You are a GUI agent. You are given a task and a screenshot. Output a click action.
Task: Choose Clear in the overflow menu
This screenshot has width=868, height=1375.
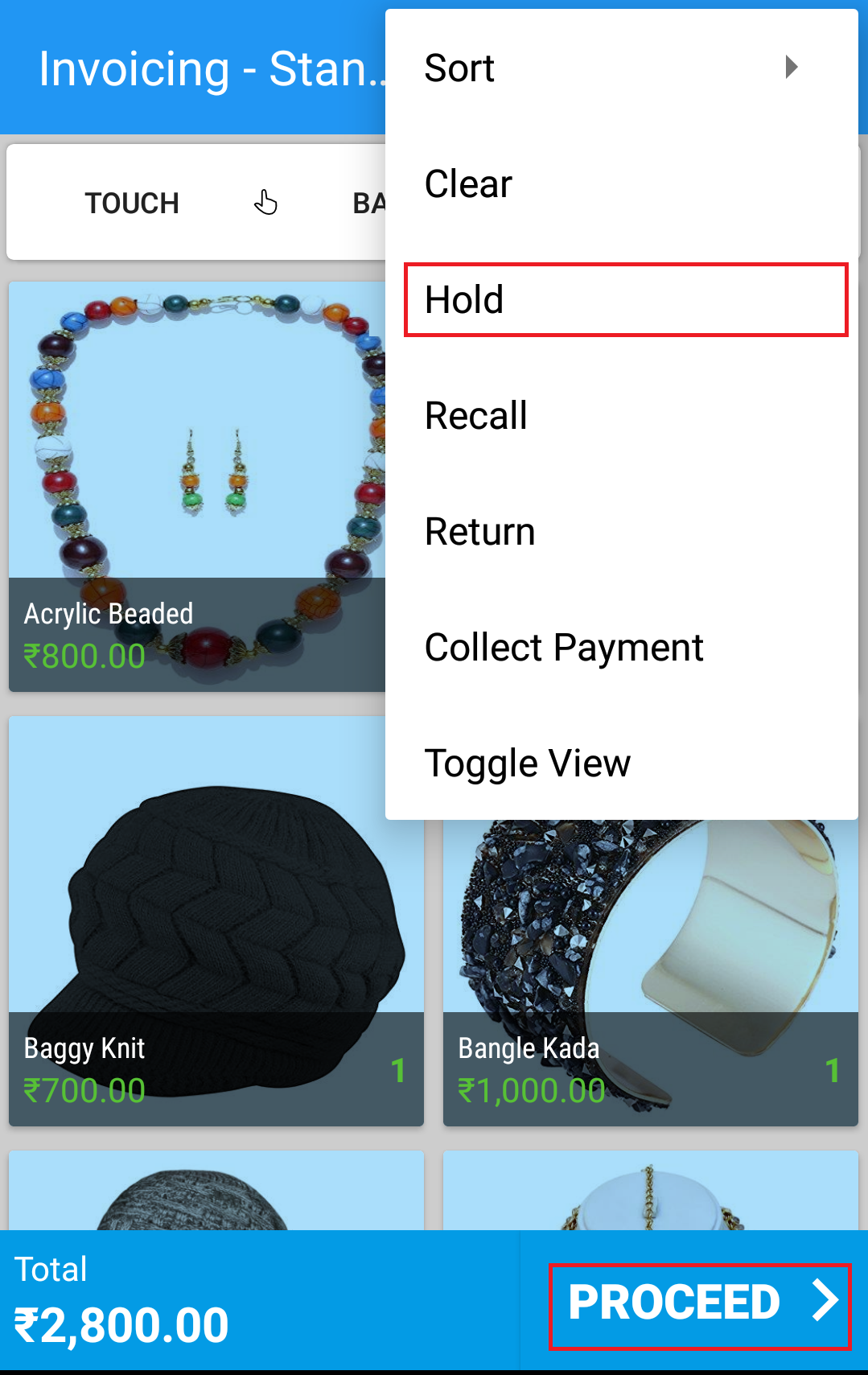pos(621,183)
